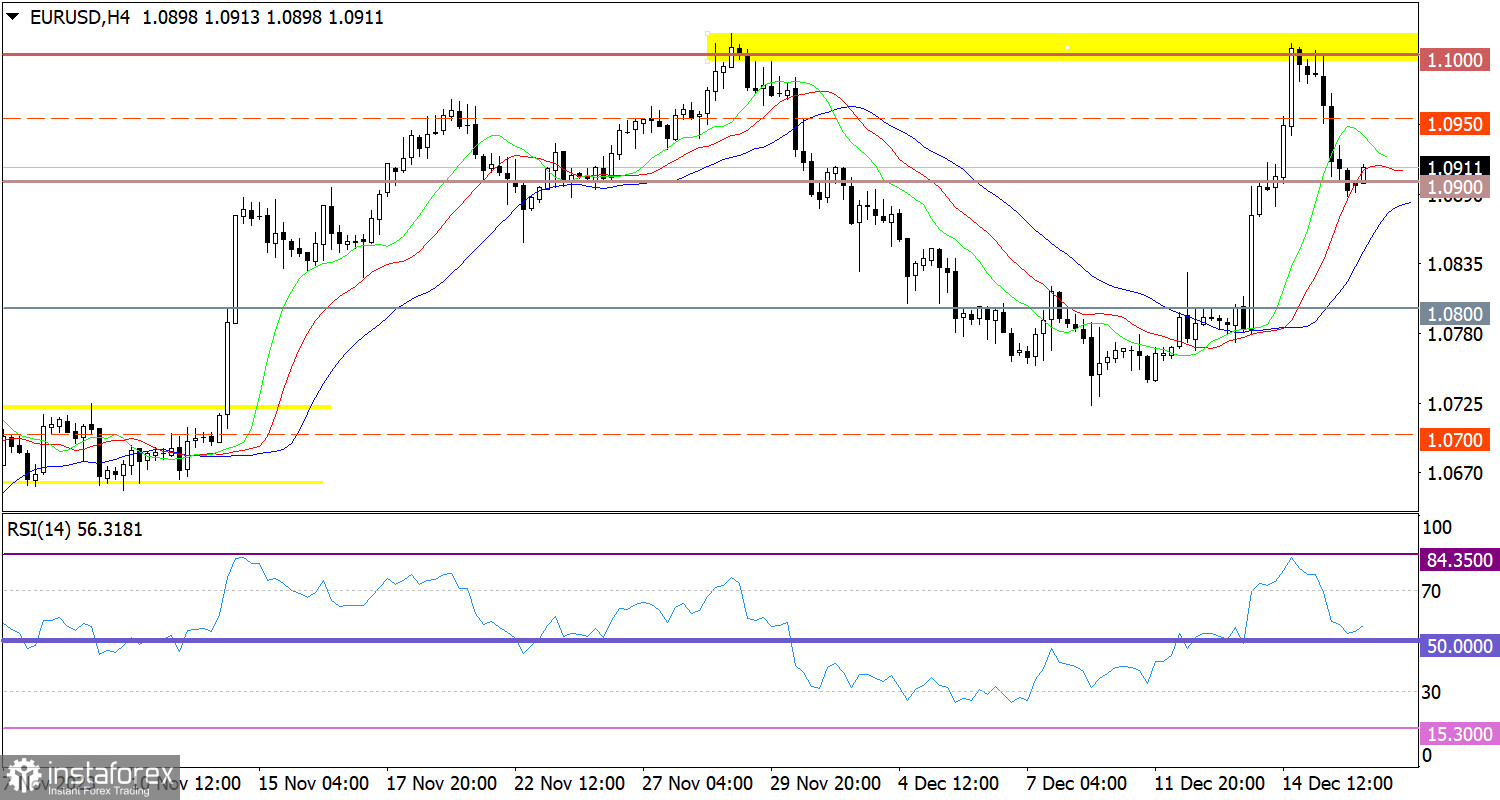1500x800 pixels.
Task: Select the 1.0900 price level label
Action: point(1457,187)
